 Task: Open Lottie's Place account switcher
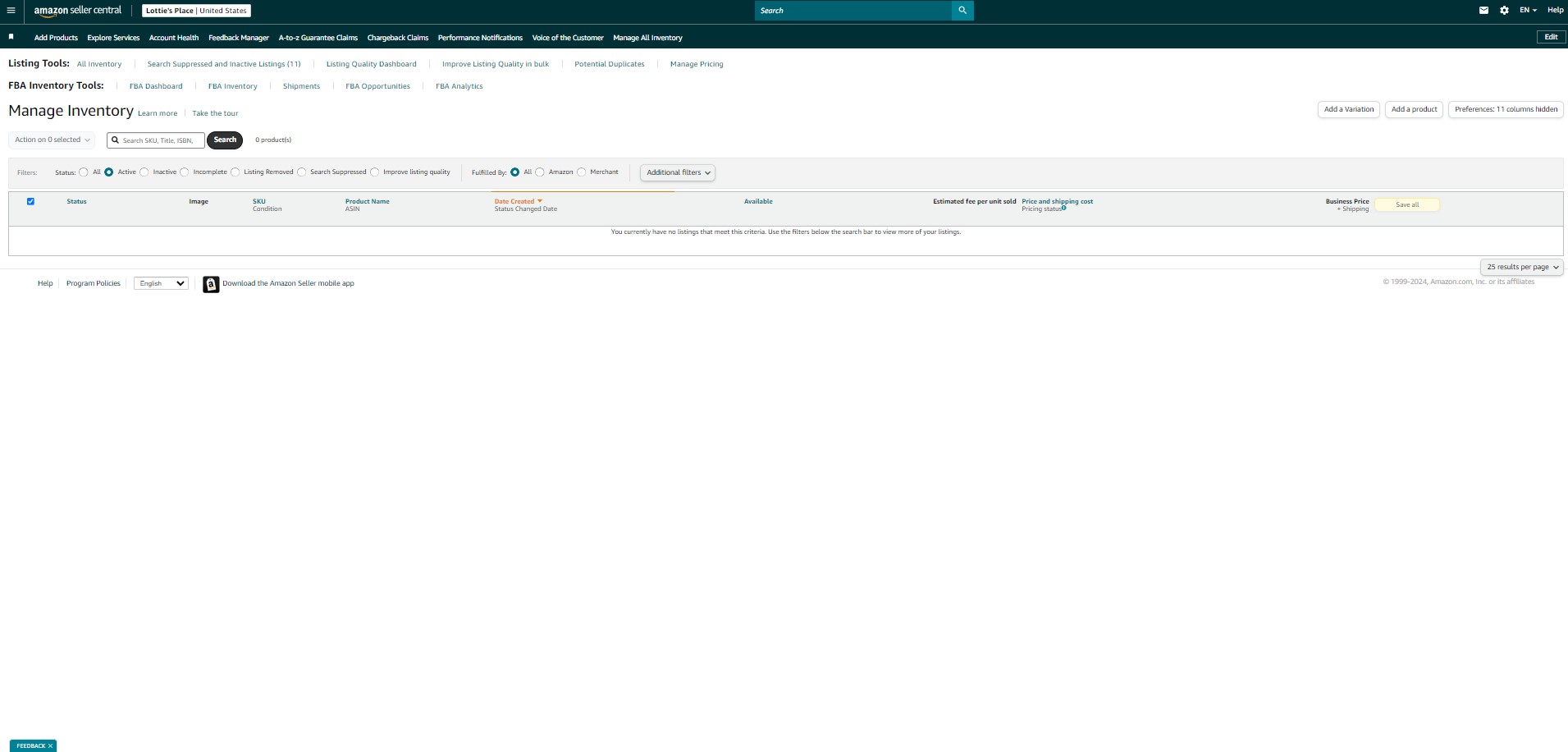pyautogui.click(x=196, y=11)
